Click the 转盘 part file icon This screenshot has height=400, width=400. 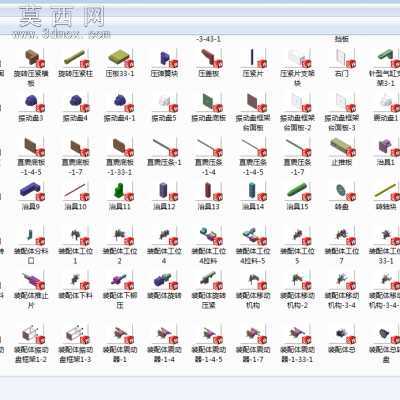pos(342,191)
